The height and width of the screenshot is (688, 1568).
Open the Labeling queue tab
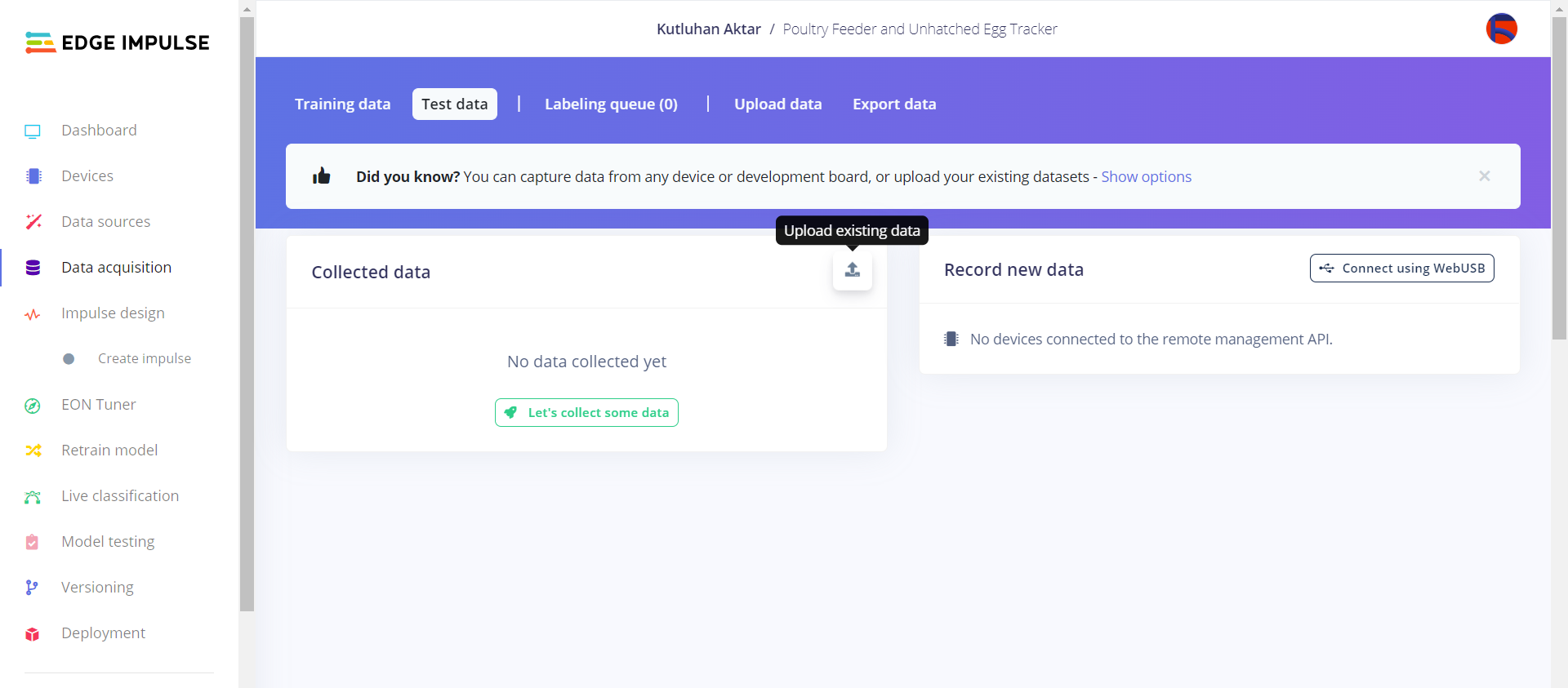tap(611, 104)
